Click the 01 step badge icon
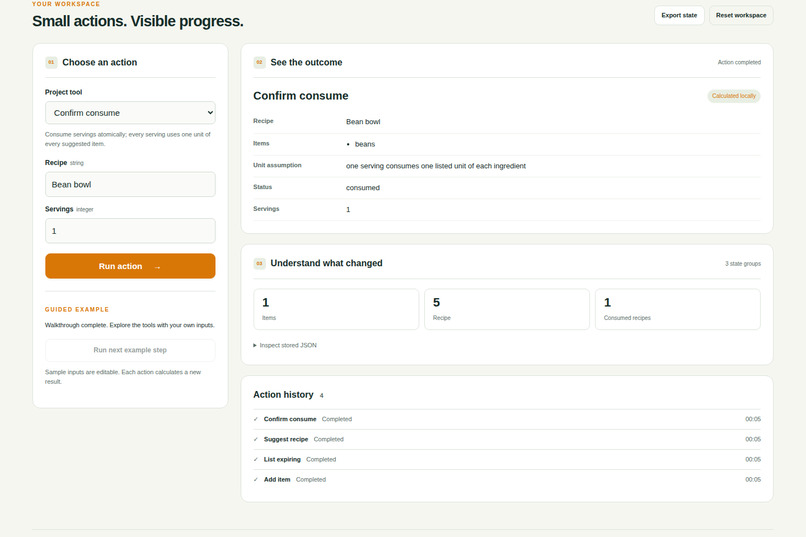Screen dimensions: 806x537 pos(51,62)
